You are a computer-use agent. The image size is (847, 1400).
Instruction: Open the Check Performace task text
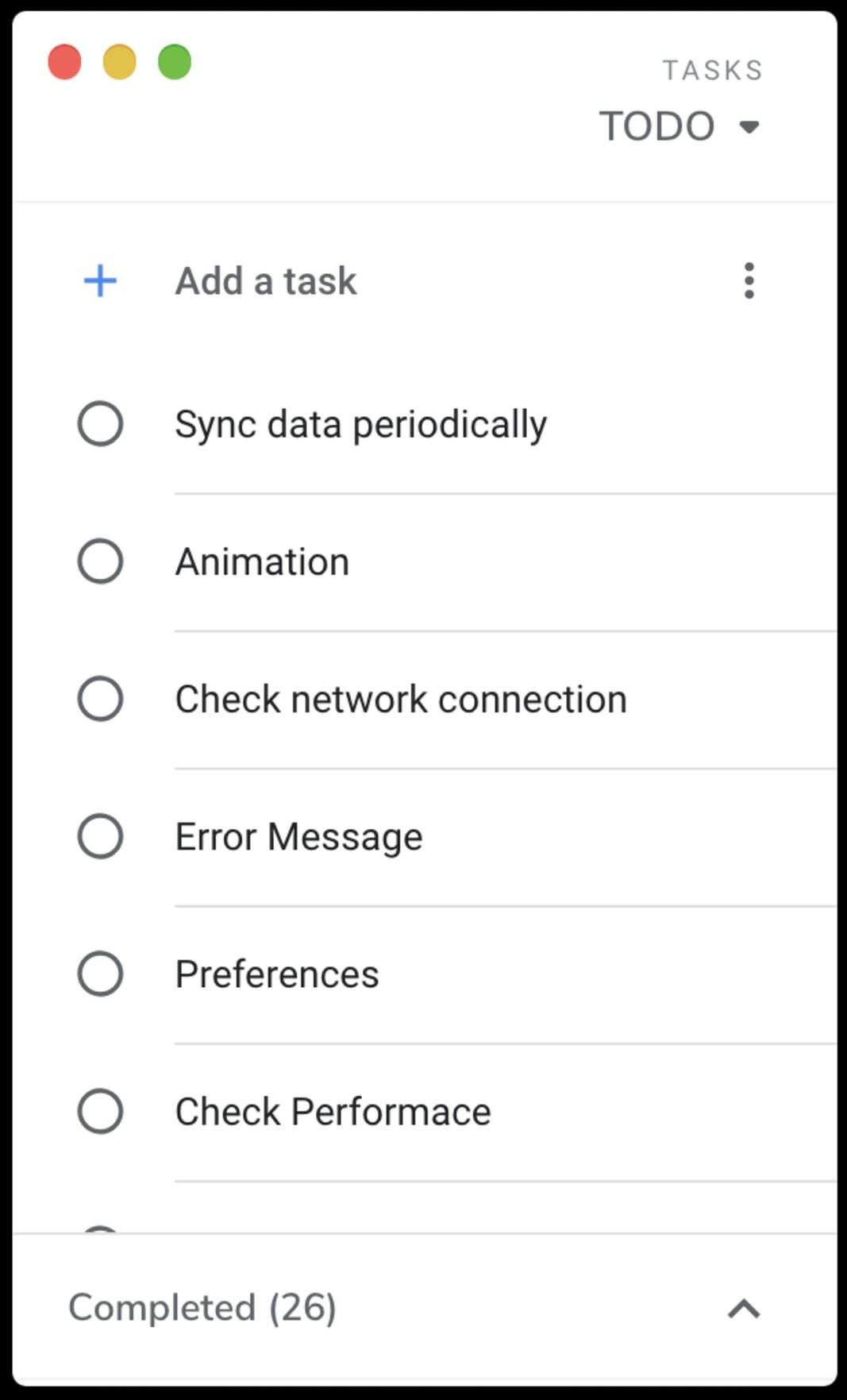tap(333, 1111)
